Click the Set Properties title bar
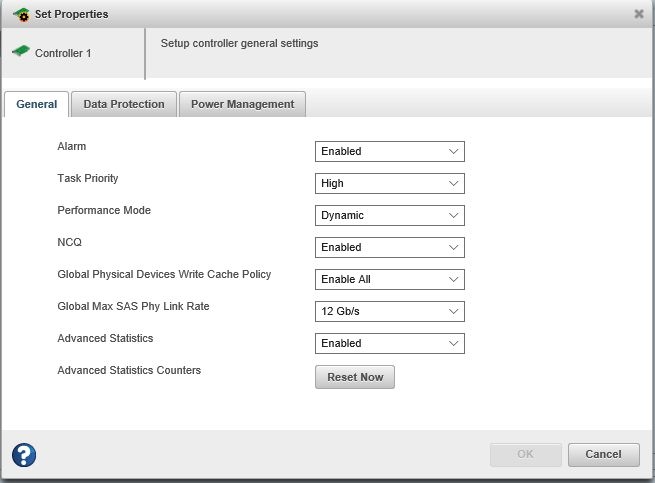Viewport: 655px width, 483px height. [x=300, y=14]
